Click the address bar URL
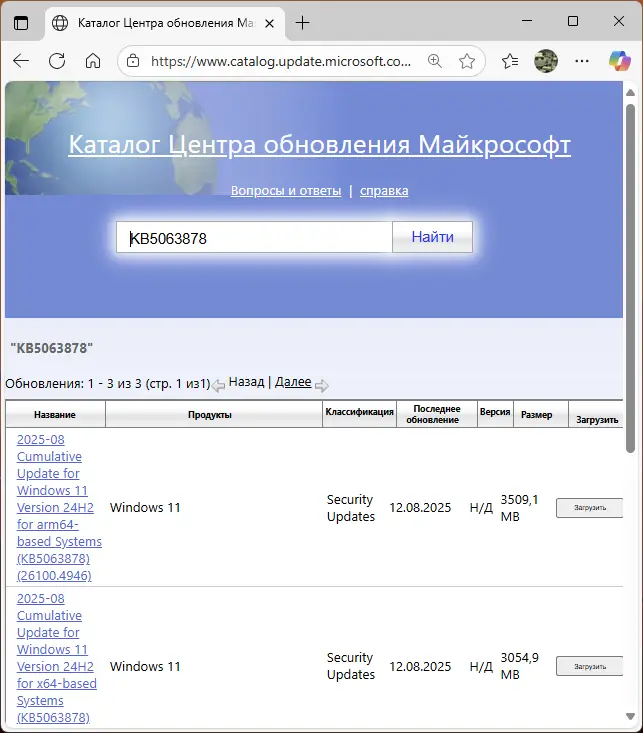 point(281,61)
